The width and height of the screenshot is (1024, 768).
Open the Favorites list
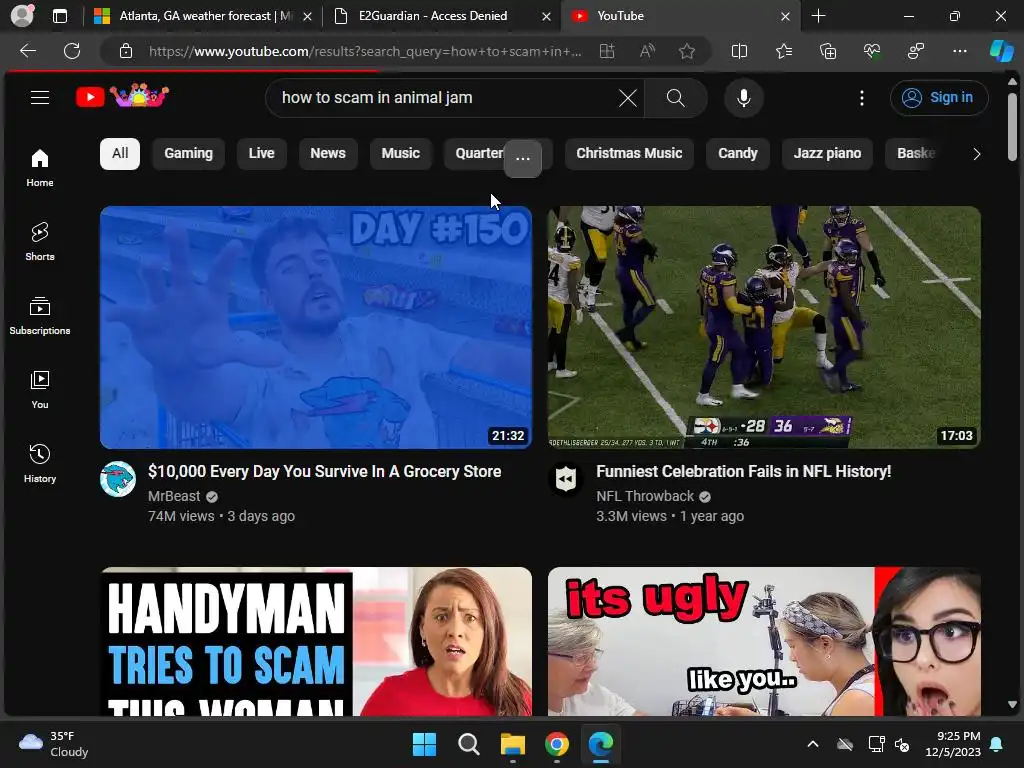[784, 51]
